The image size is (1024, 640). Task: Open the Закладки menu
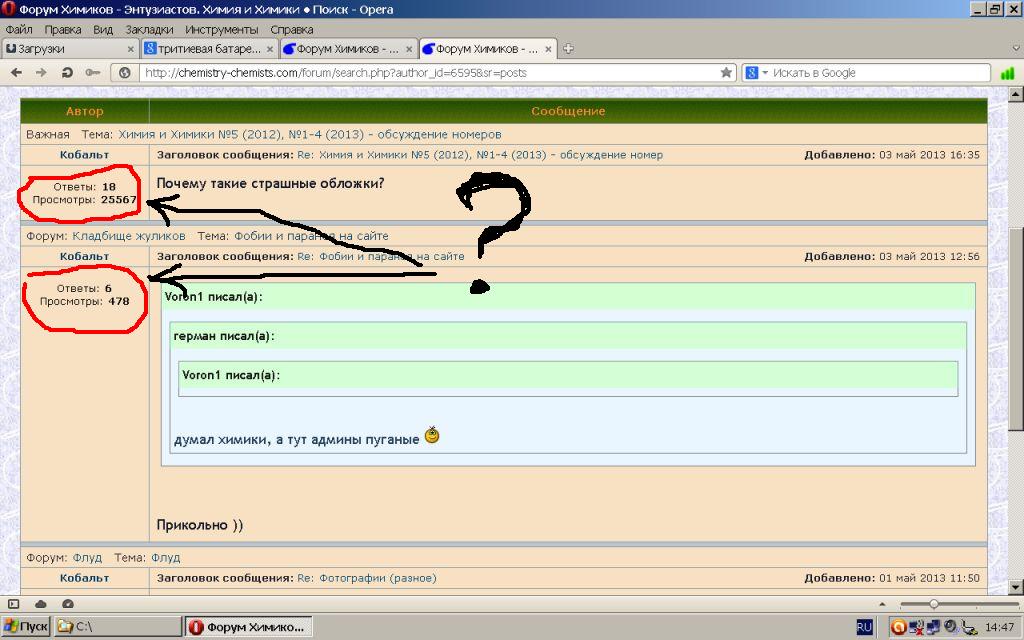click(x=142, y=30)
